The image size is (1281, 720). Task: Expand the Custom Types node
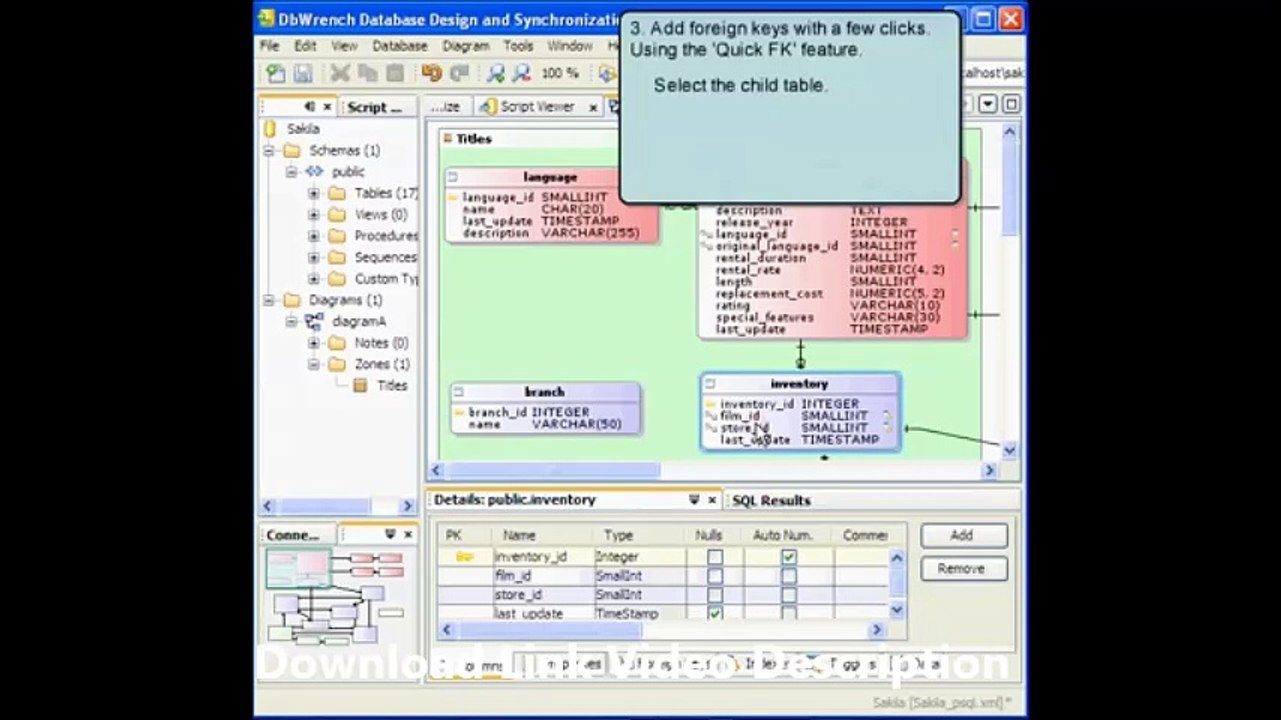click(x=313, y=279)
